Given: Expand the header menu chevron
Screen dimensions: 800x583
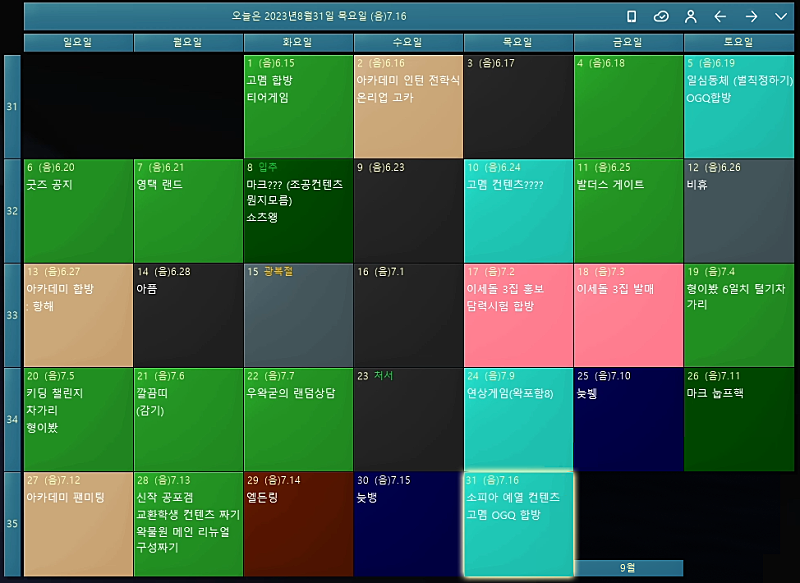Looking at the screenshot, I should (780, 16).
